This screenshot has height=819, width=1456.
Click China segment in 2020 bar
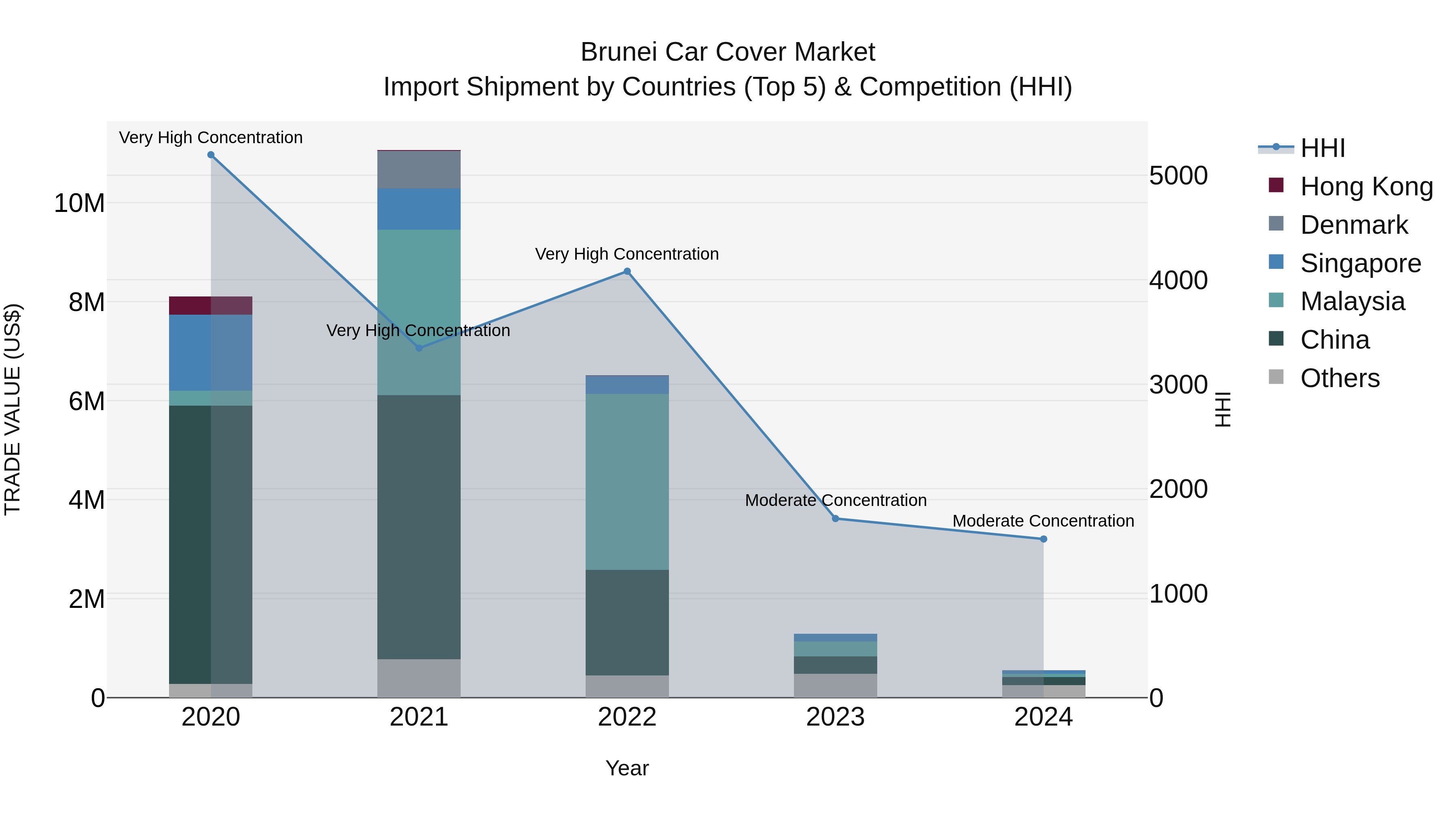tap(211, 545)
